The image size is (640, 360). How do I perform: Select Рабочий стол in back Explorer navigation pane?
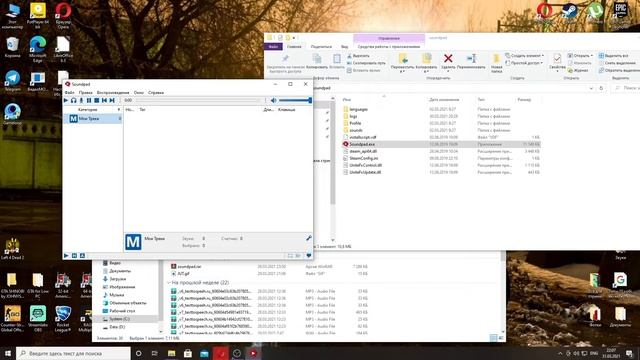point(122,311)
